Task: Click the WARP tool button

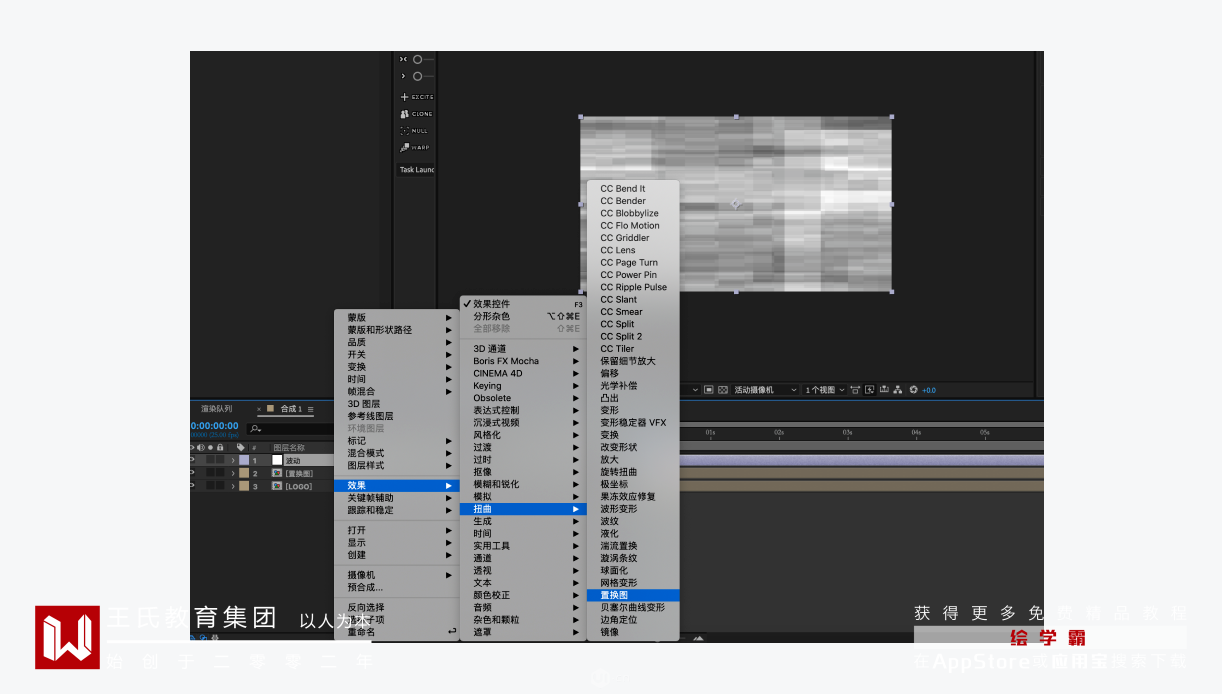Action: pos(416,147)
